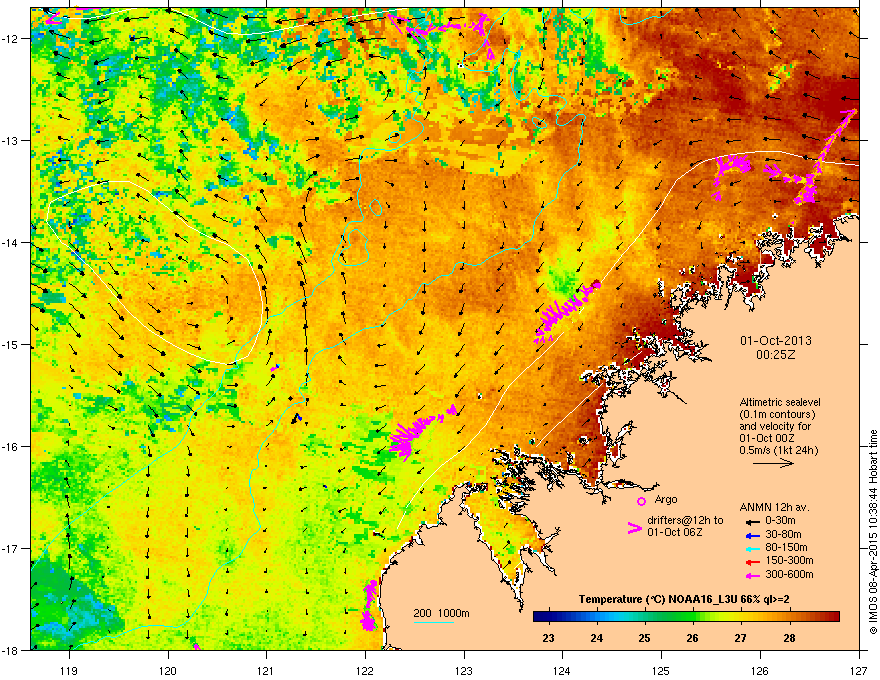The image size is (880, 680).
Task: Click the longitude axis label 121
Action: click(266, 670)
